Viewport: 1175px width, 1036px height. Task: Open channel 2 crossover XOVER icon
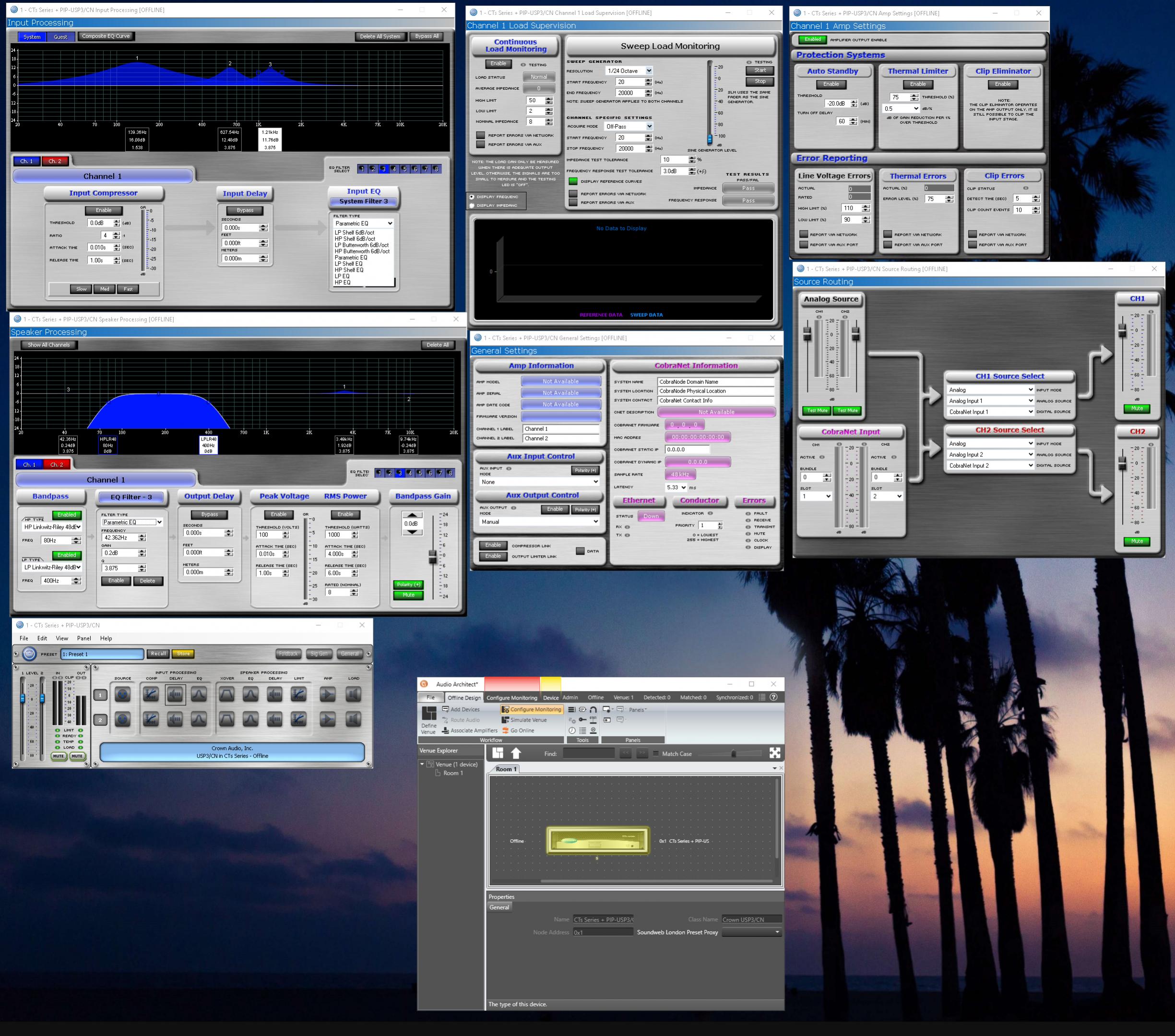[x=226, y=719]
